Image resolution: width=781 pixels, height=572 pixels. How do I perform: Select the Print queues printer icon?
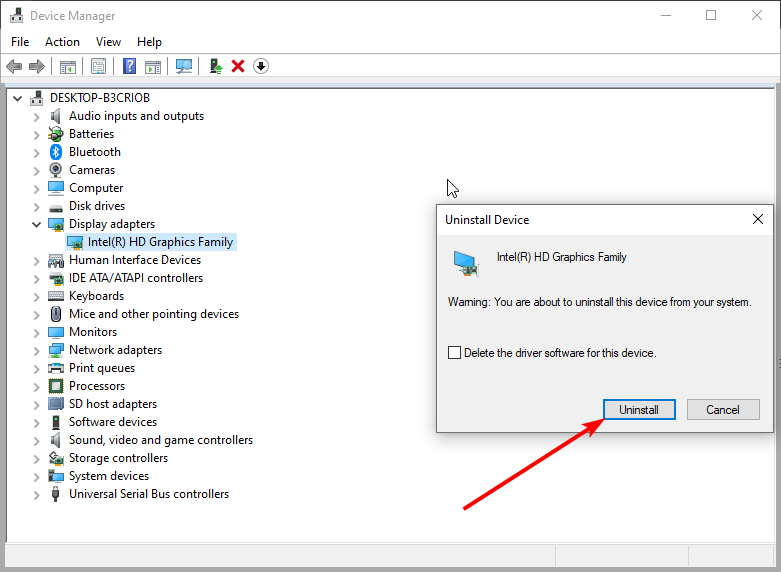click(x=56, y=368)
